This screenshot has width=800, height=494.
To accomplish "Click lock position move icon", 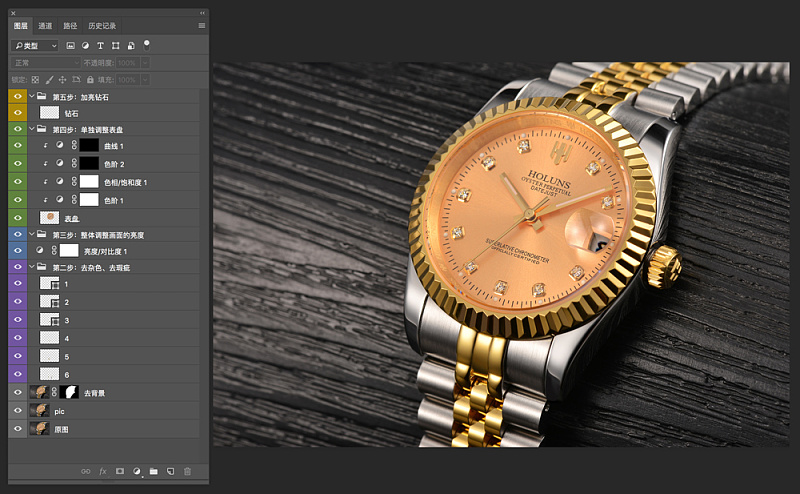I will coord(62,80).
